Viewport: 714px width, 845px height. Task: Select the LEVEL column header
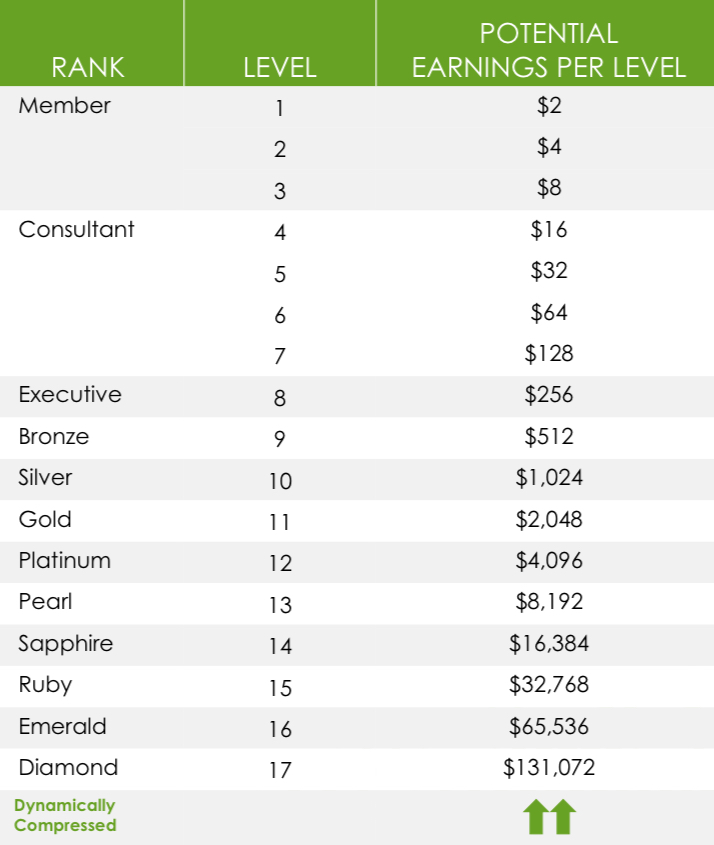click(280, 67)
